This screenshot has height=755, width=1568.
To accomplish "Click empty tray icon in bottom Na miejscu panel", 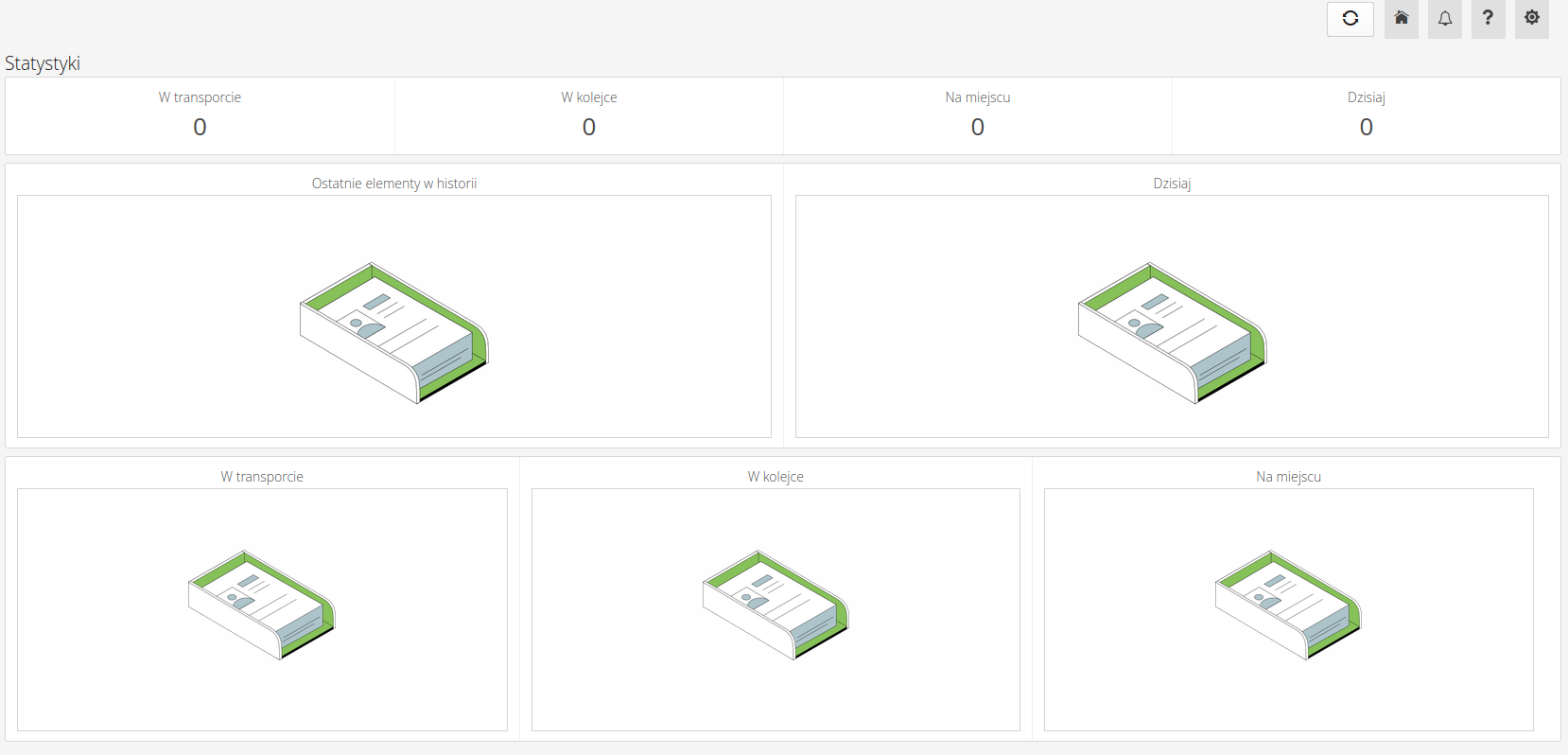I will point(1288,605).
